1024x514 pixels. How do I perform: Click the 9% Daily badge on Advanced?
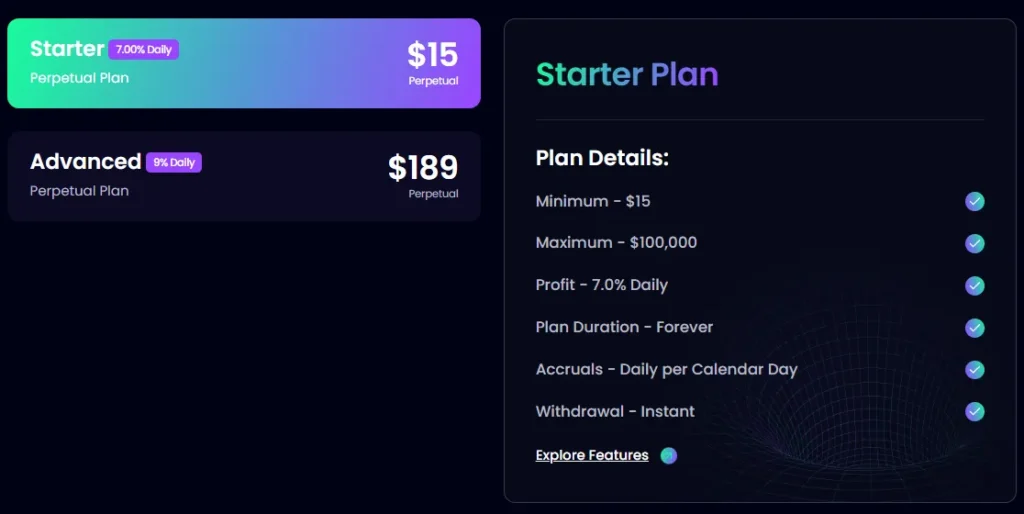coord(174,162)
